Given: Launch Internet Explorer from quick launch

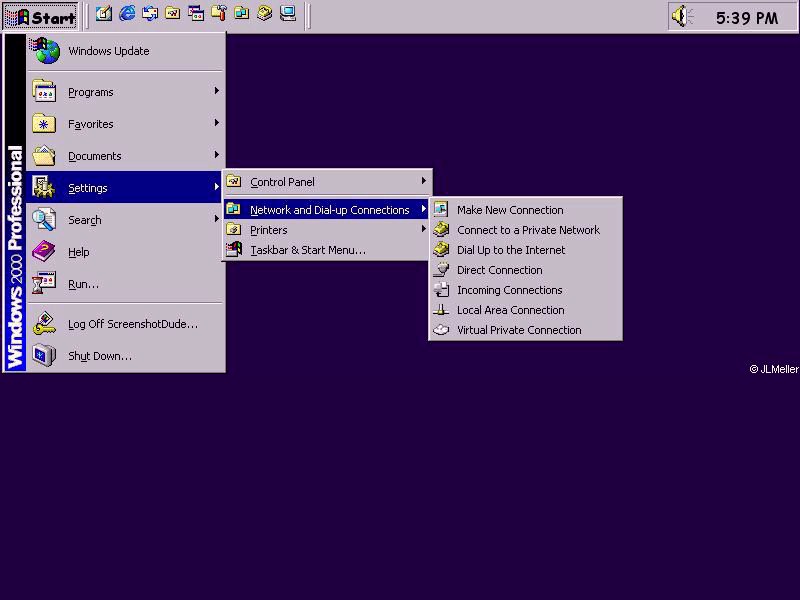Looking at the screenshot, I should (127, 14).
